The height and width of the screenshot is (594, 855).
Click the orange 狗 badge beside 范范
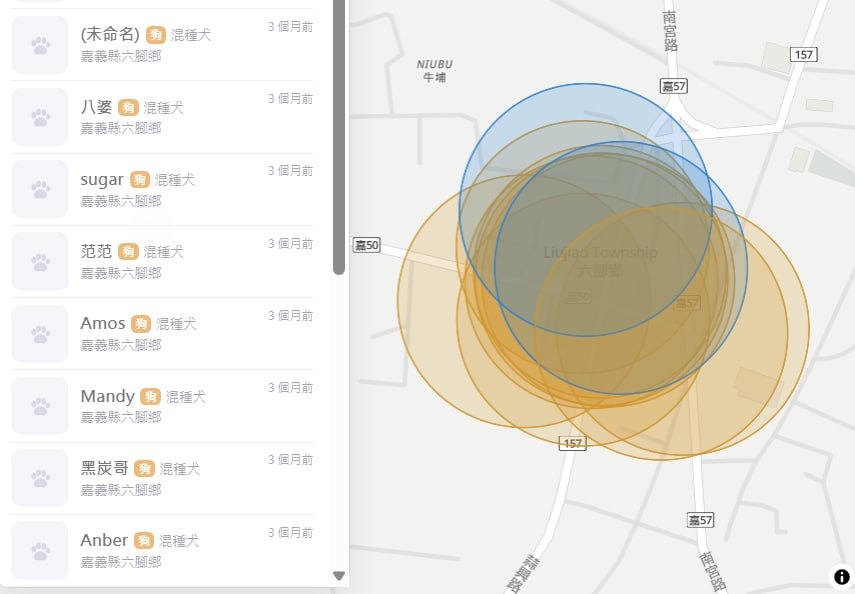point(128,251)
